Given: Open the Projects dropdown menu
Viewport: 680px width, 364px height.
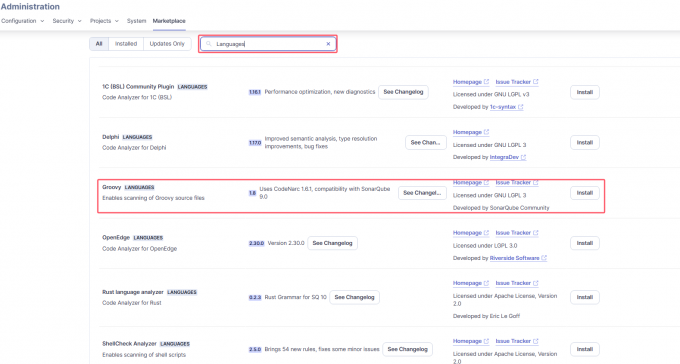Looking at the screenshot, I should pos(104,21).
